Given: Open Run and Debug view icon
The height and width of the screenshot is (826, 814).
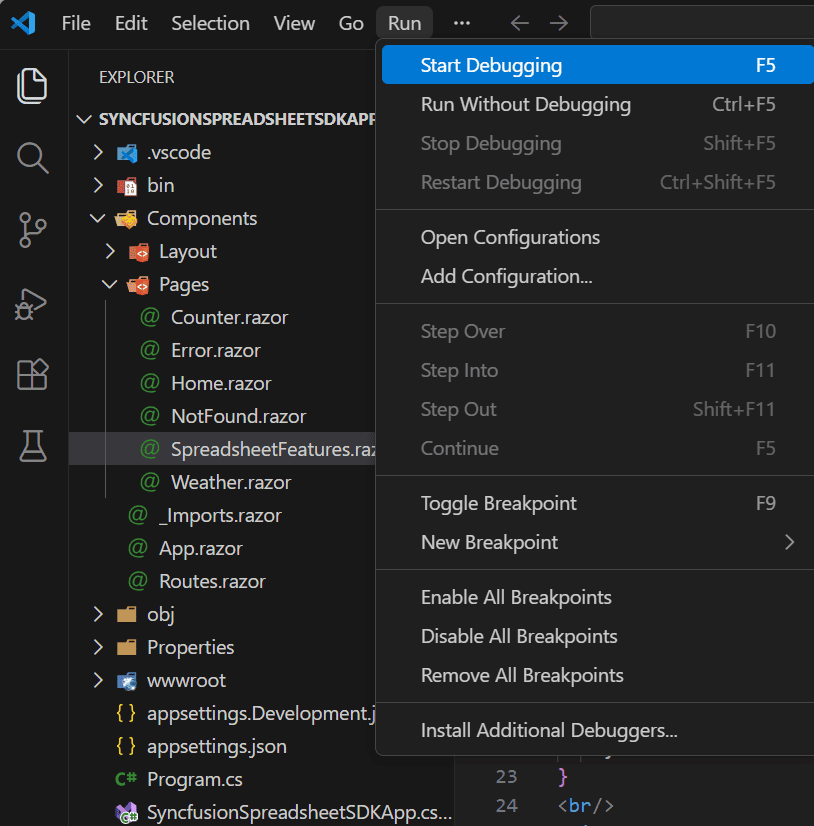Looking at the screenshot, I should (x=33, y=303).
